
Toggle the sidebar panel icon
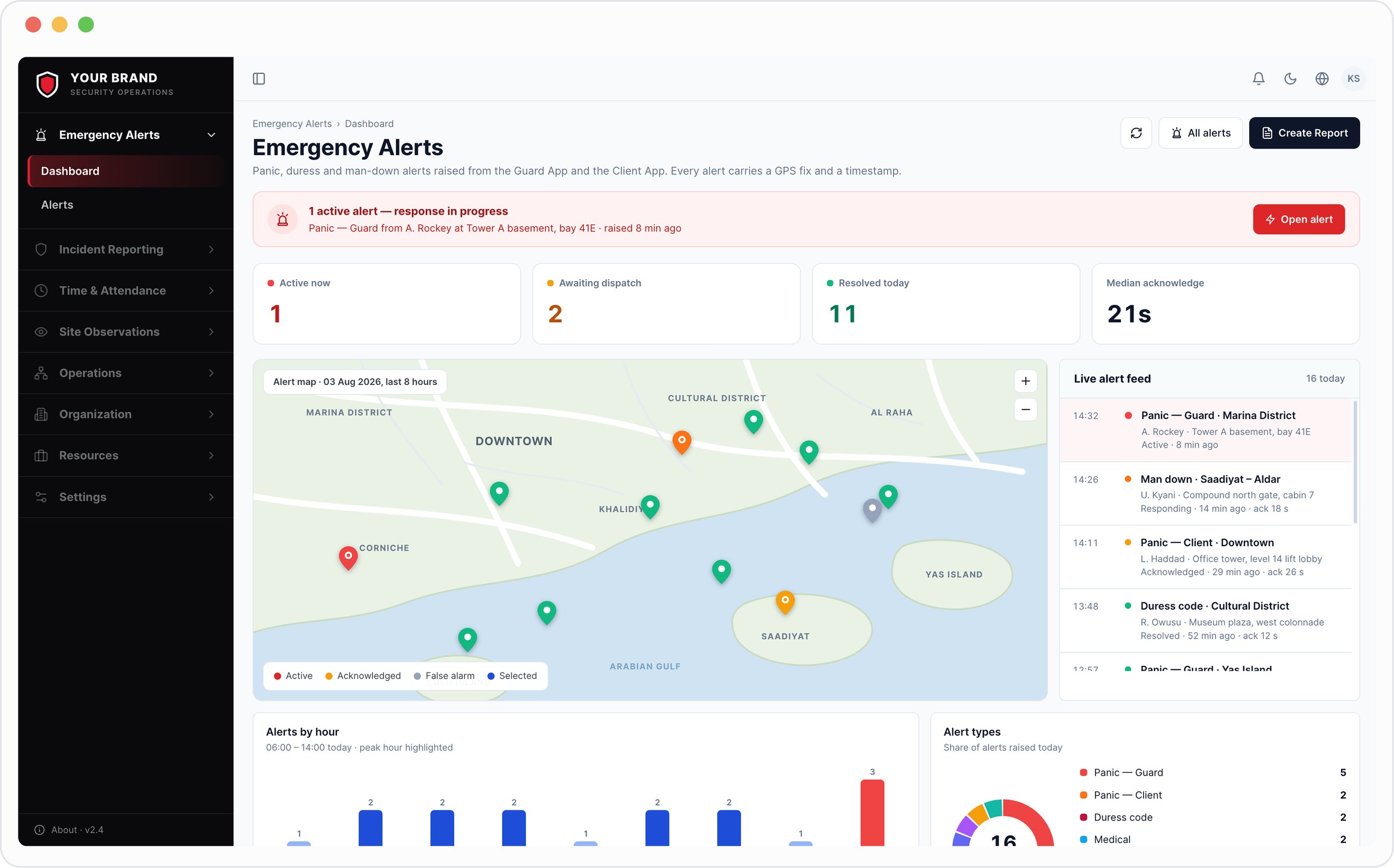[x=259, y=78]
